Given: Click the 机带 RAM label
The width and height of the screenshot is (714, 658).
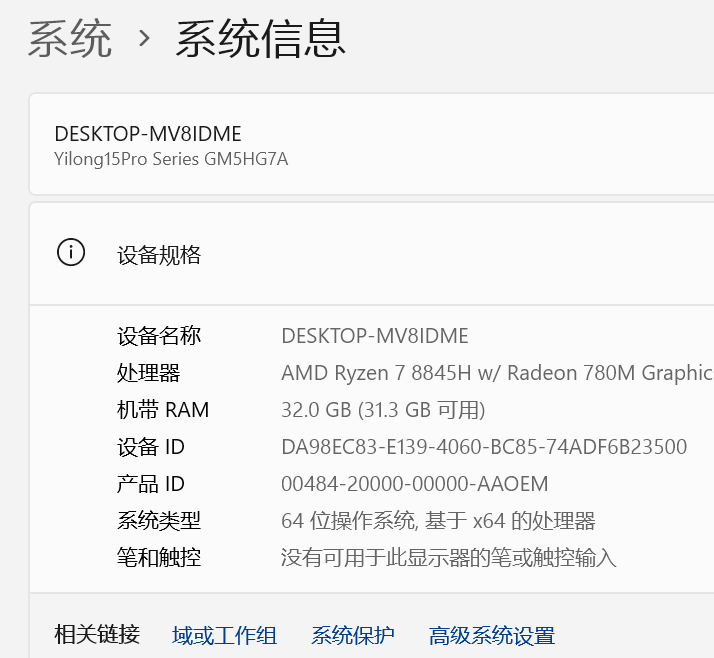Looking at the screenshot, I should pos(163,410).
